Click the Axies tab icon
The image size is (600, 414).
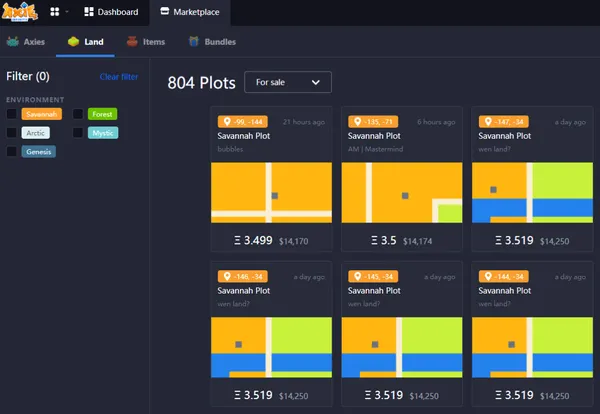coord(12,42)
